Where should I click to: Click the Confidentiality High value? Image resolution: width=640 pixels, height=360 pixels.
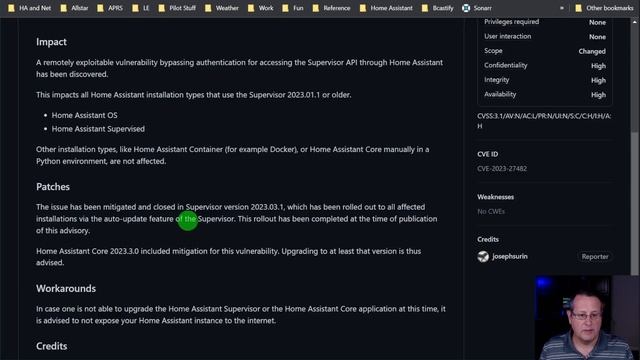598,66
